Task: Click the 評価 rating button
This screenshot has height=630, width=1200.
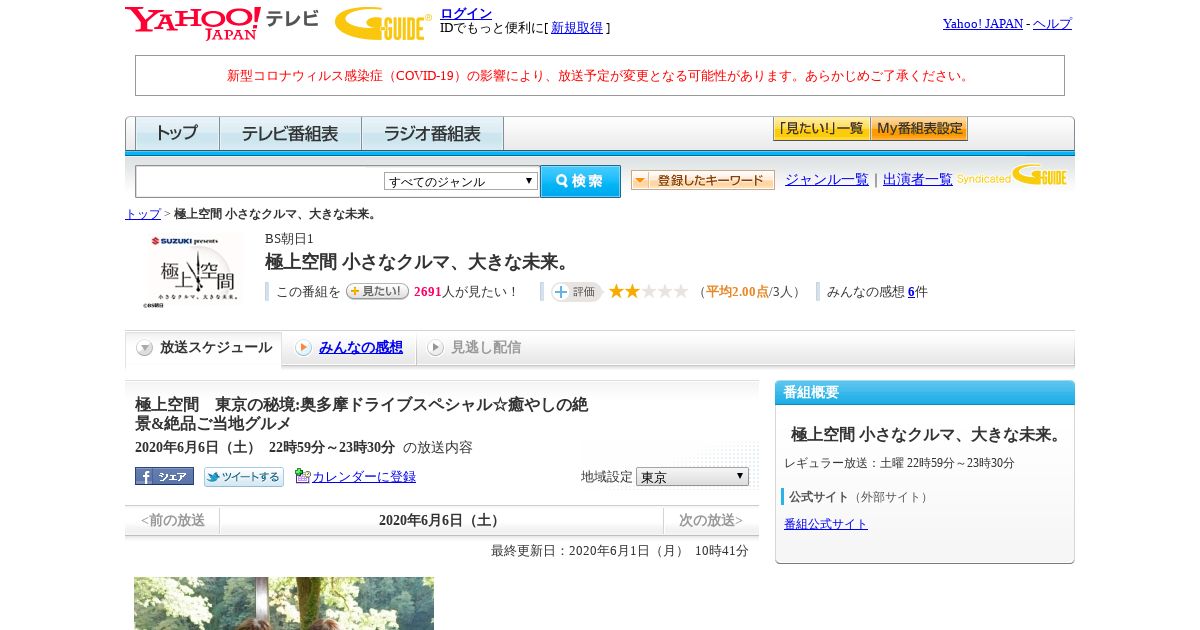Action: point(576,292)
